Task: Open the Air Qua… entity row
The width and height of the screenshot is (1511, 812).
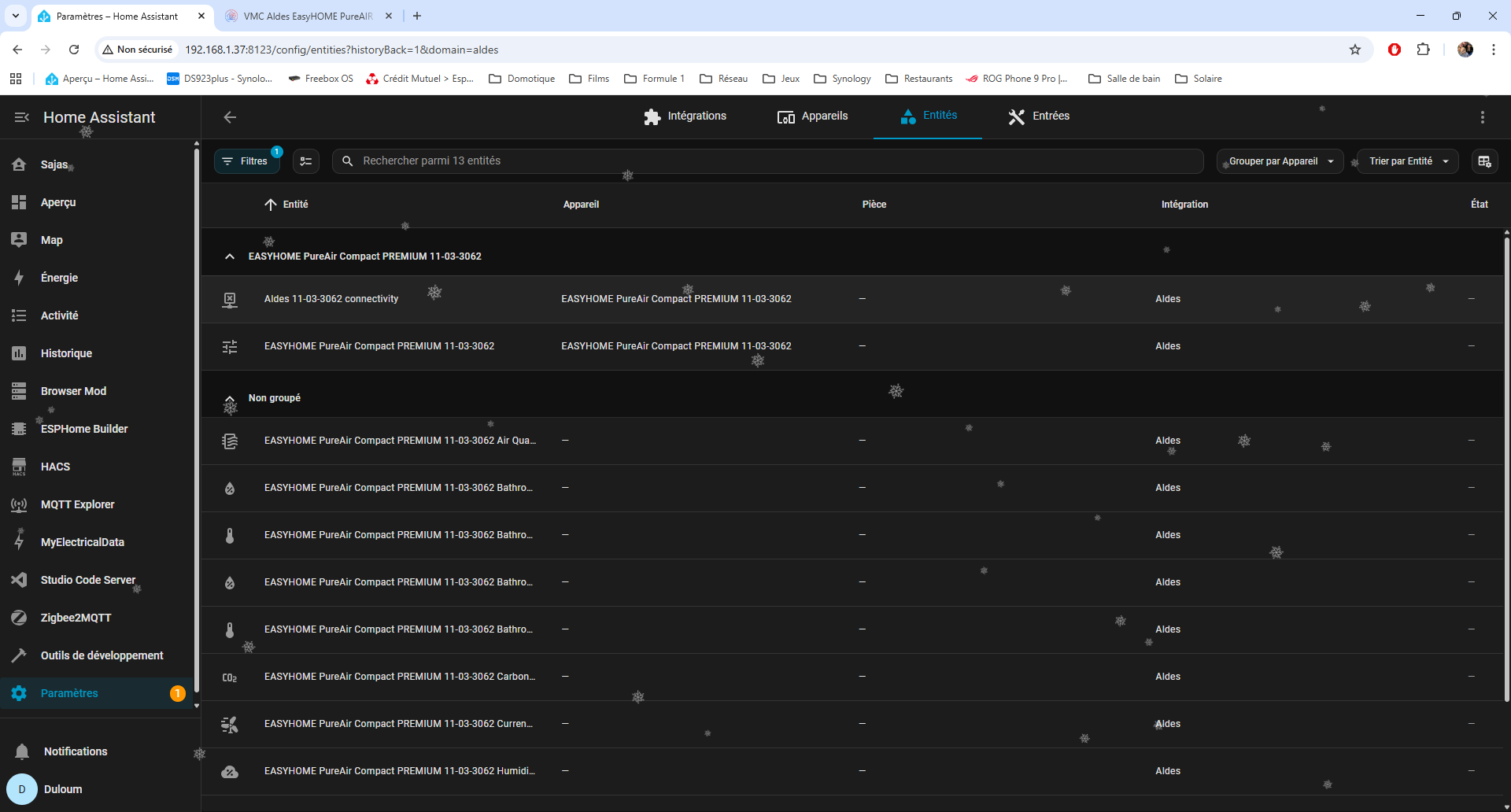Action: 852,441
